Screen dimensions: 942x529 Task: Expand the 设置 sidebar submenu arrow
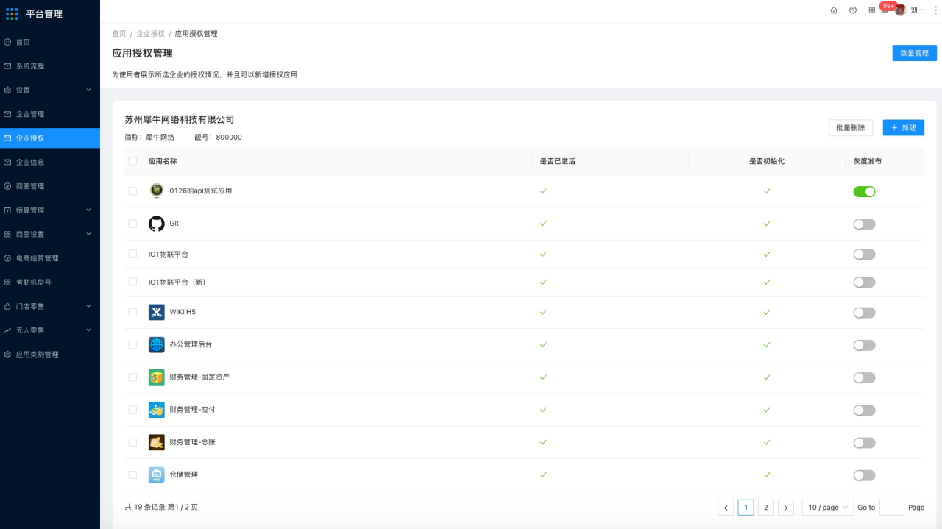coord(89,90)
